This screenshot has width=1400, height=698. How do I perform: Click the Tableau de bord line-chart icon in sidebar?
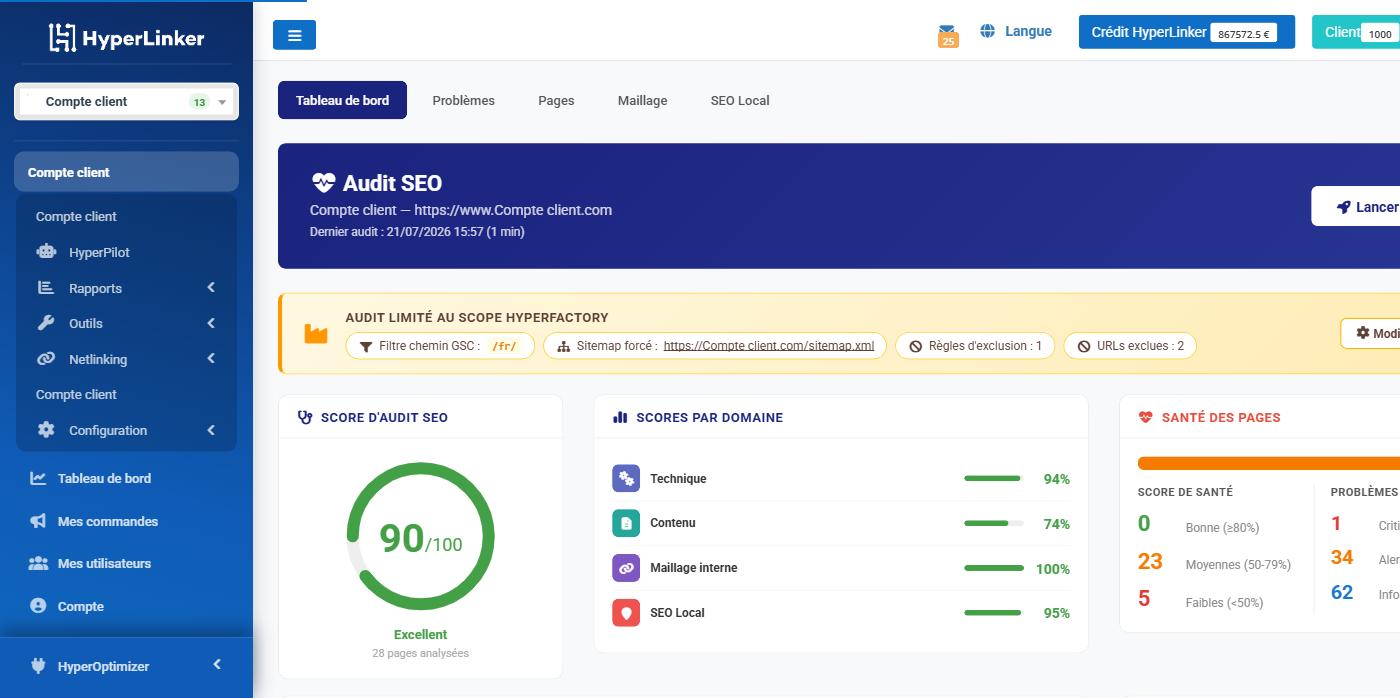pyautogui.click(x=38, y=478)
